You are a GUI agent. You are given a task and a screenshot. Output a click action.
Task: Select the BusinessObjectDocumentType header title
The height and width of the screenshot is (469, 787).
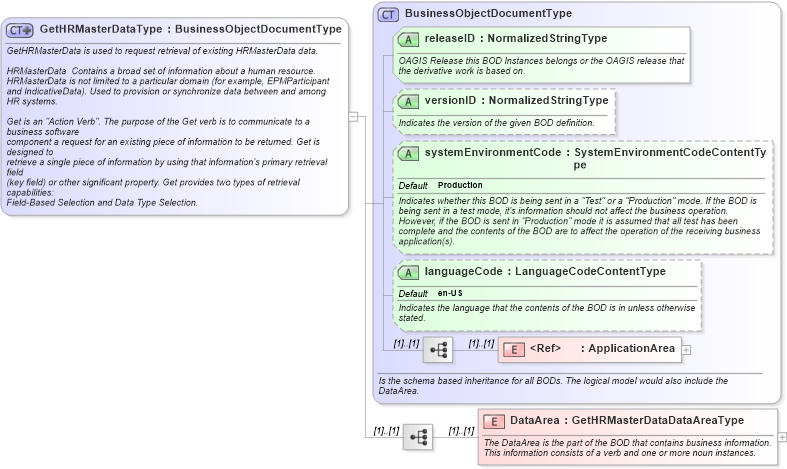(x=488, y=14)
